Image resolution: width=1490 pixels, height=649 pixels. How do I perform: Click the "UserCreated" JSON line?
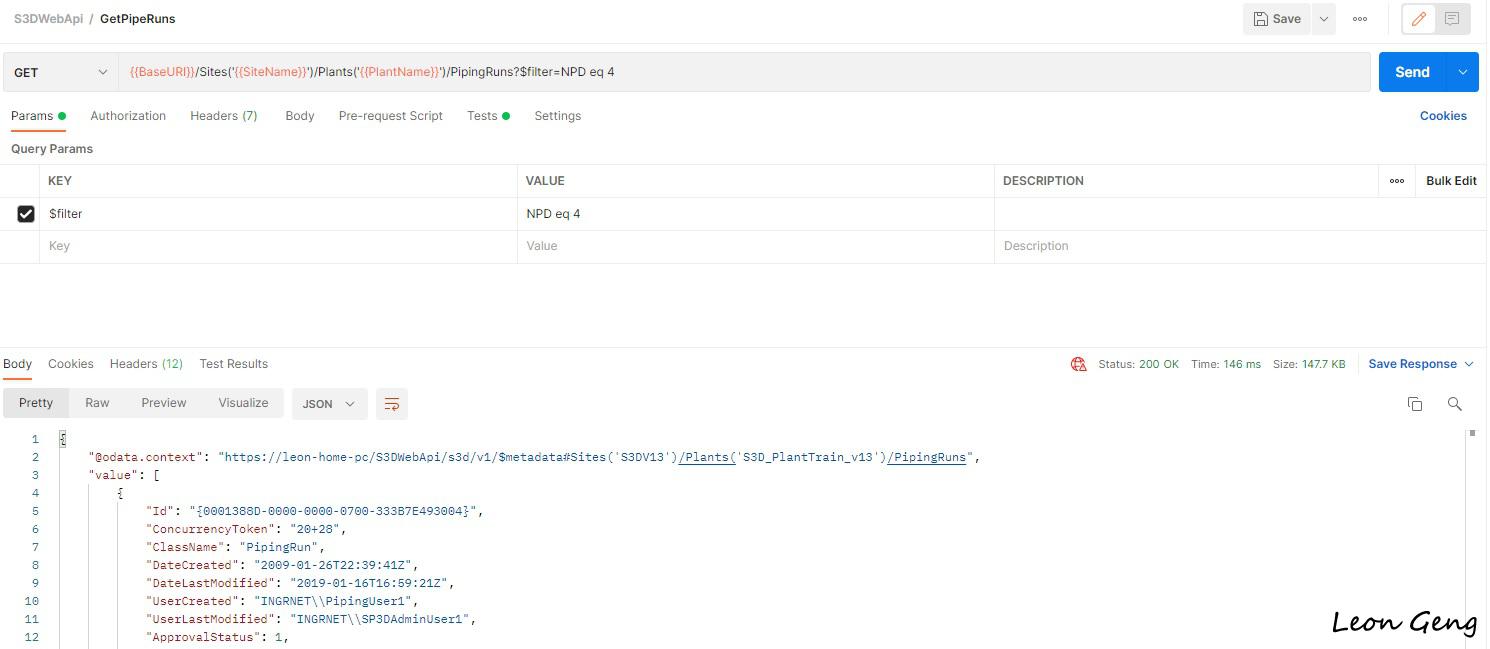282,601
